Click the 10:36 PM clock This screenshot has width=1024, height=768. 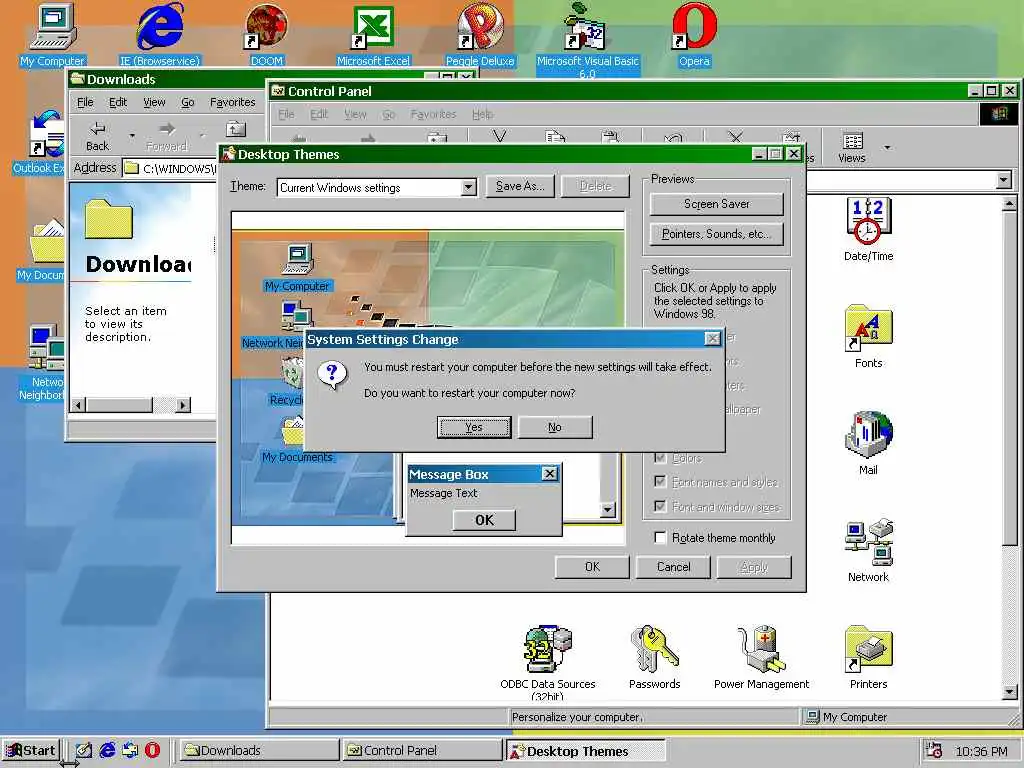point(980,751)
